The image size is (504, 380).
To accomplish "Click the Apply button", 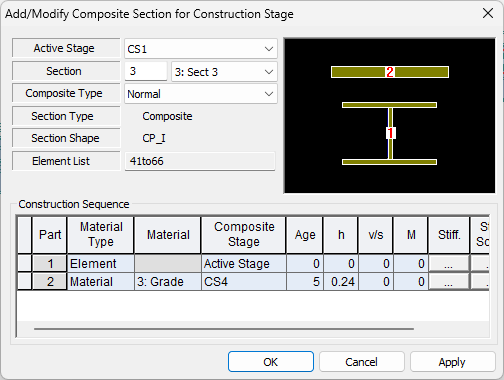I will [452, 362].
